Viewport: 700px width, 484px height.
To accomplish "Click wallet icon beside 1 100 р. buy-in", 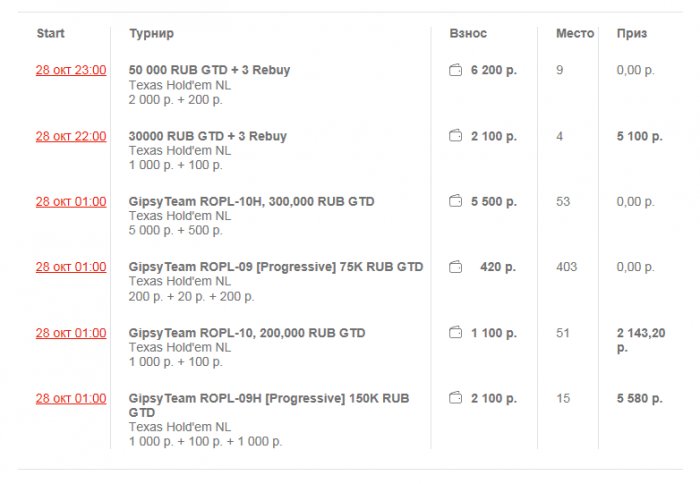I will tap(455, 332).
